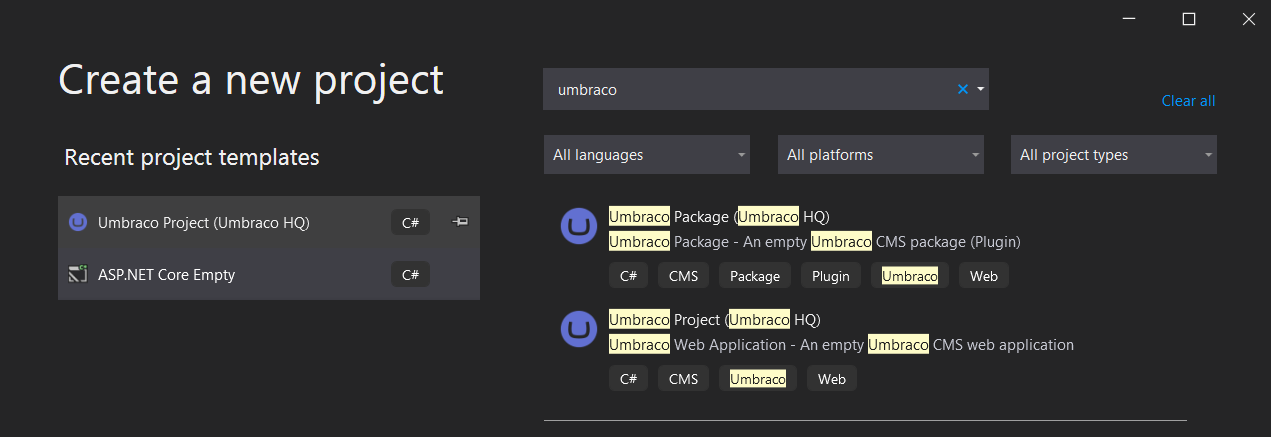Clear the search box with the X icon

(x=963, y=89)
